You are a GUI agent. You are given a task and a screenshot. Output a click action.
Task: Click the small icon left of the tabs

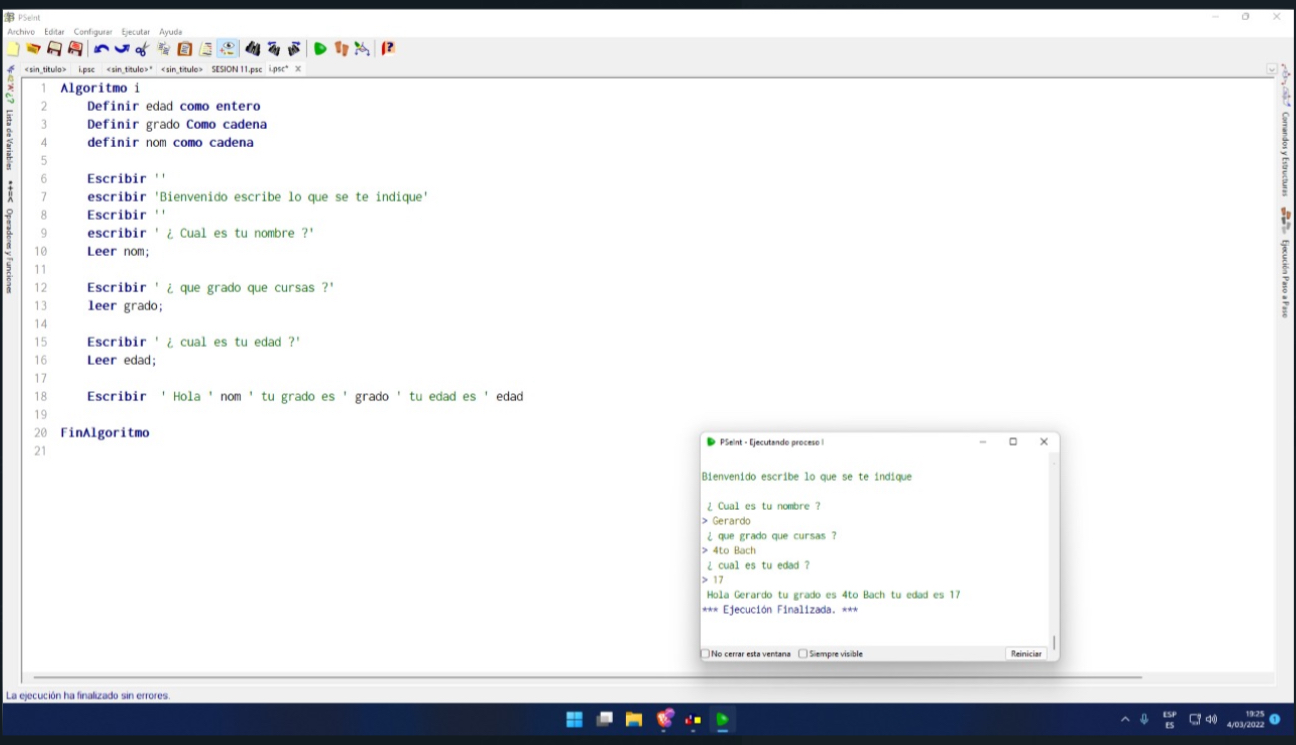(x=11, y=69)
